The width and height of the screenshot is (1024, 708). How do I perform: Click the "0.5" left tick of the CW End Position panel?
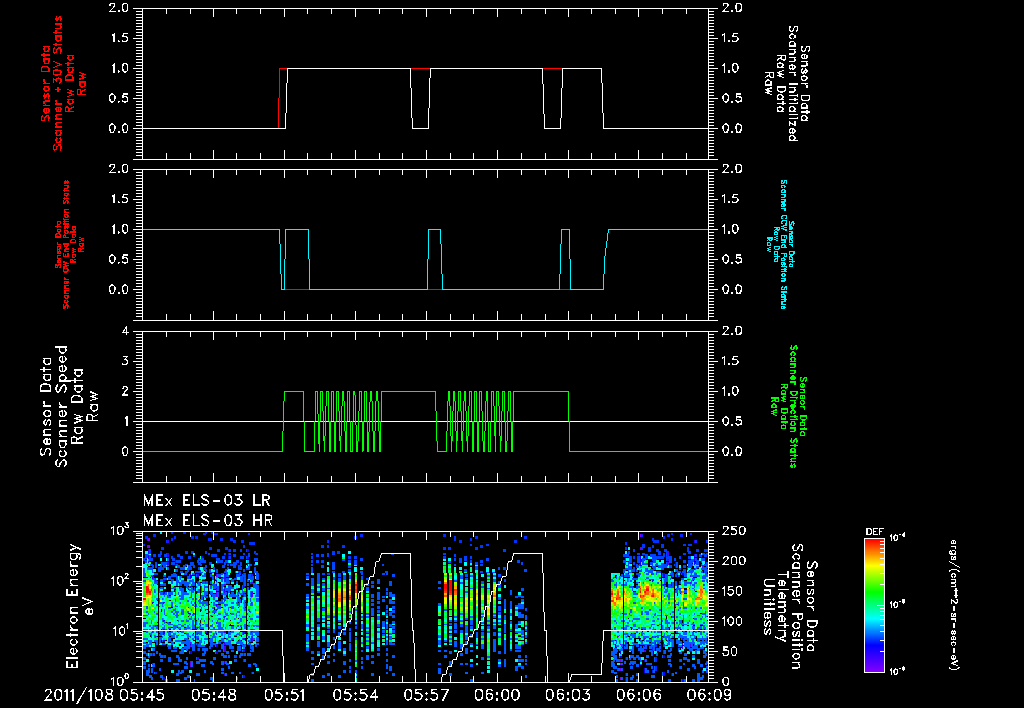point(118,259)
